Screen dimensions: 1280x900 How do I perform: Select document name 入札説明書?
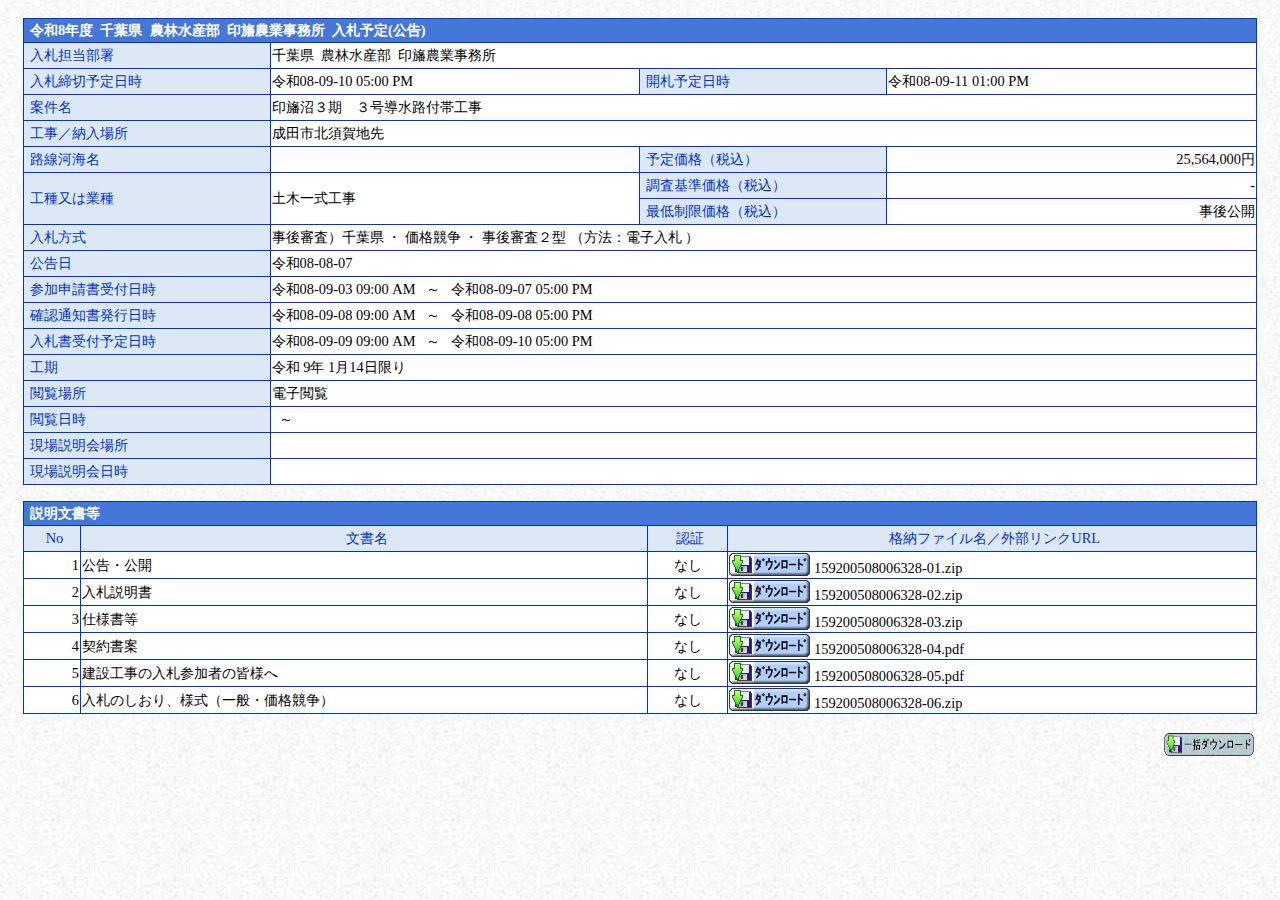(x=117, y=593)
